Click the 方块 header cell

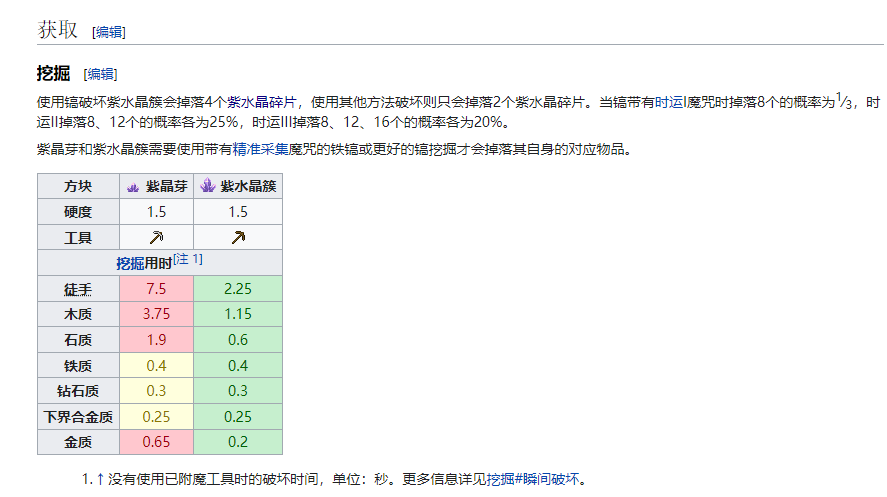78,187
